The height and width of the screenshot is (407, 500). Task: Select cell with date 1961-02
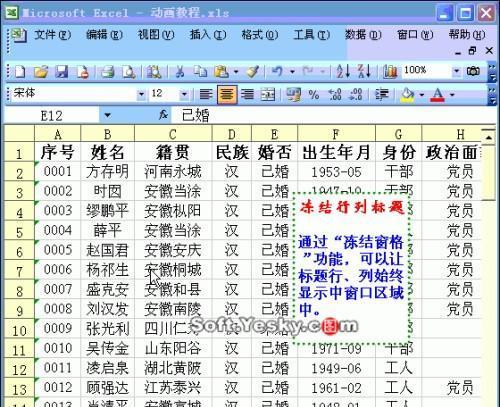336,388
